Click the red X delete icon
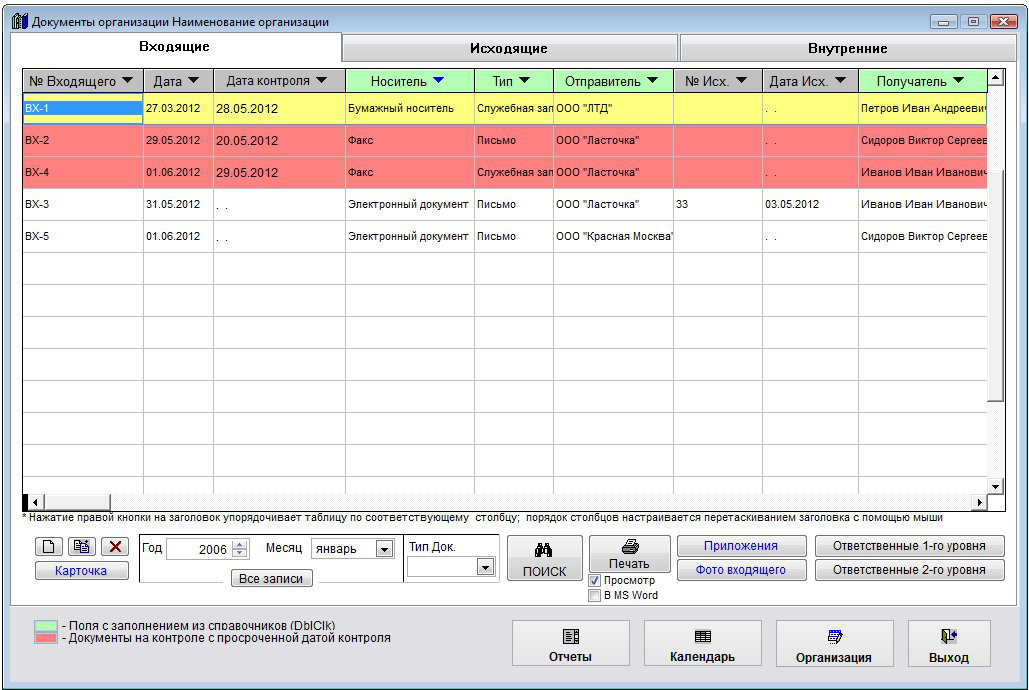The height and width of the screenshot is (690, 1029). click(x=115, y=547)
